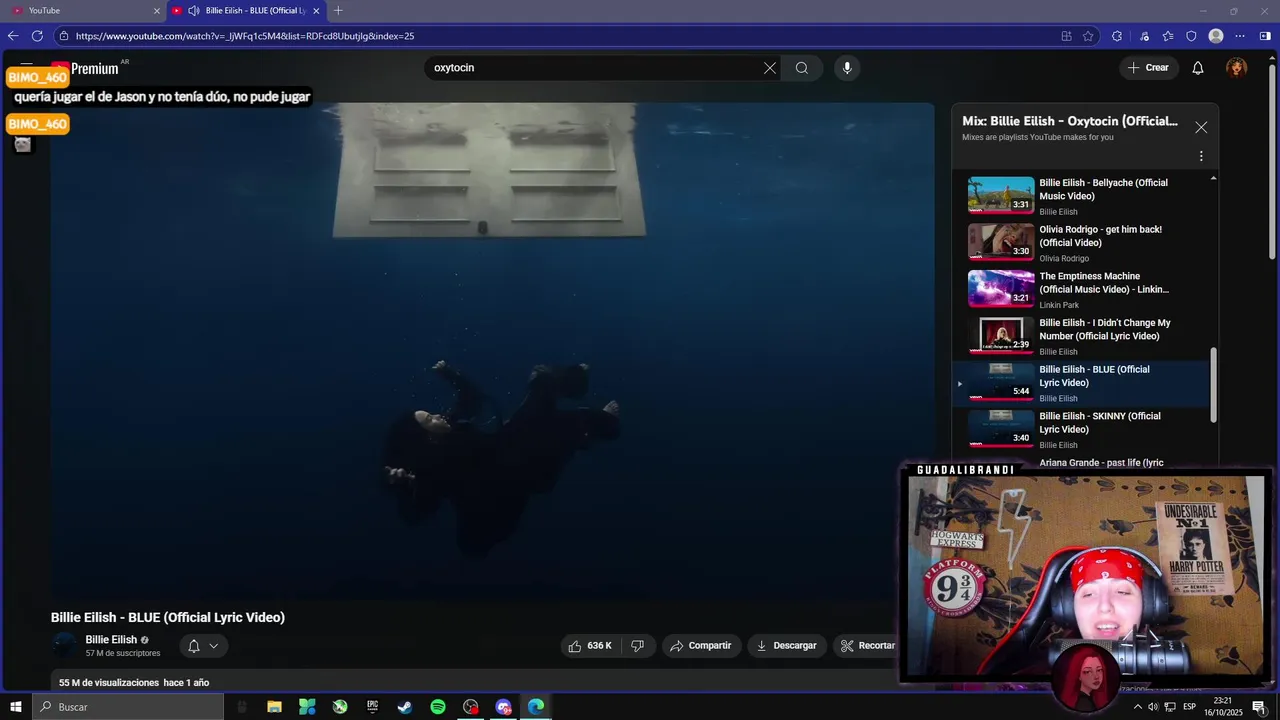Open system volume control
The height and width of the screenshot is (720, 1280).
click(1153, 707)
